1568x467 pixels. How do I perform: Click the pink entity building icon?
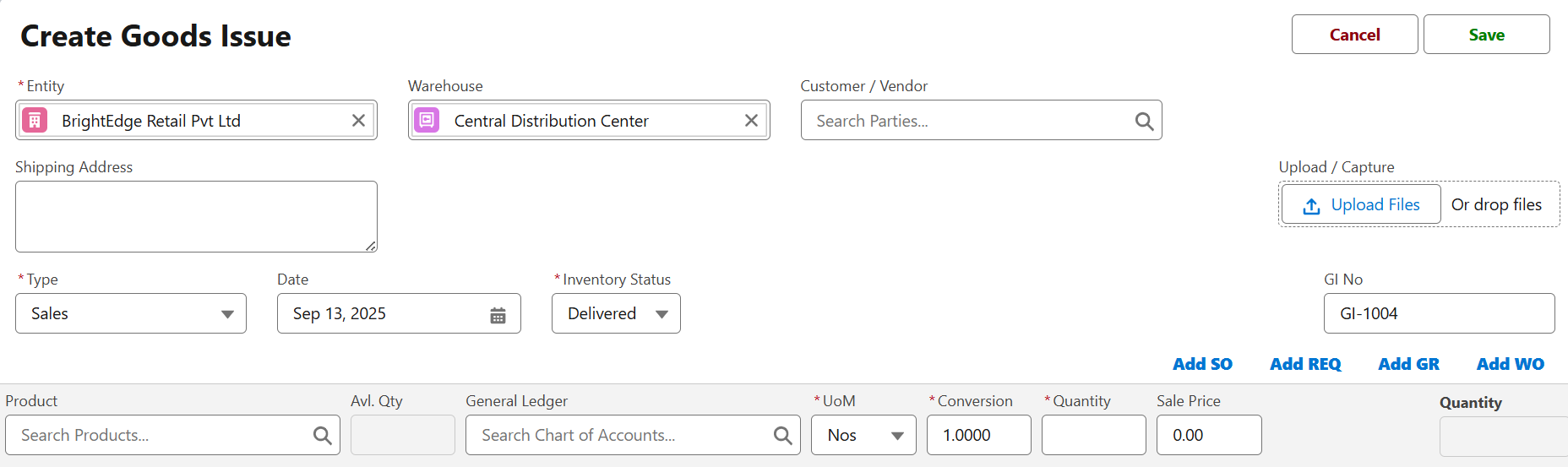point(35,121)
